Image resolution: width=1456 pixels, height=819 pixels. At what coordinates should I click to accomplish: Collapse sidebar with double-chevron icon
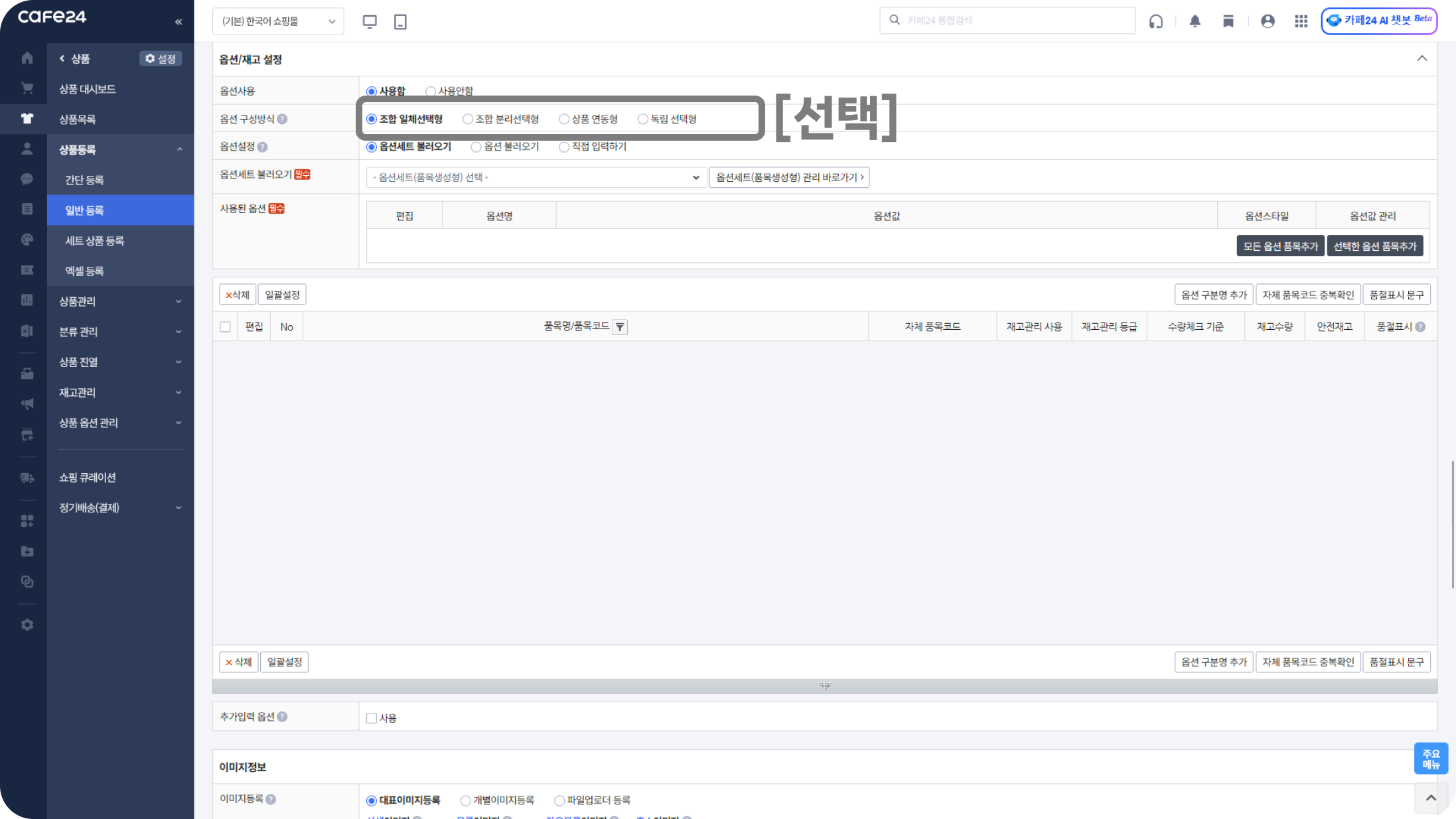coord(179,22)
